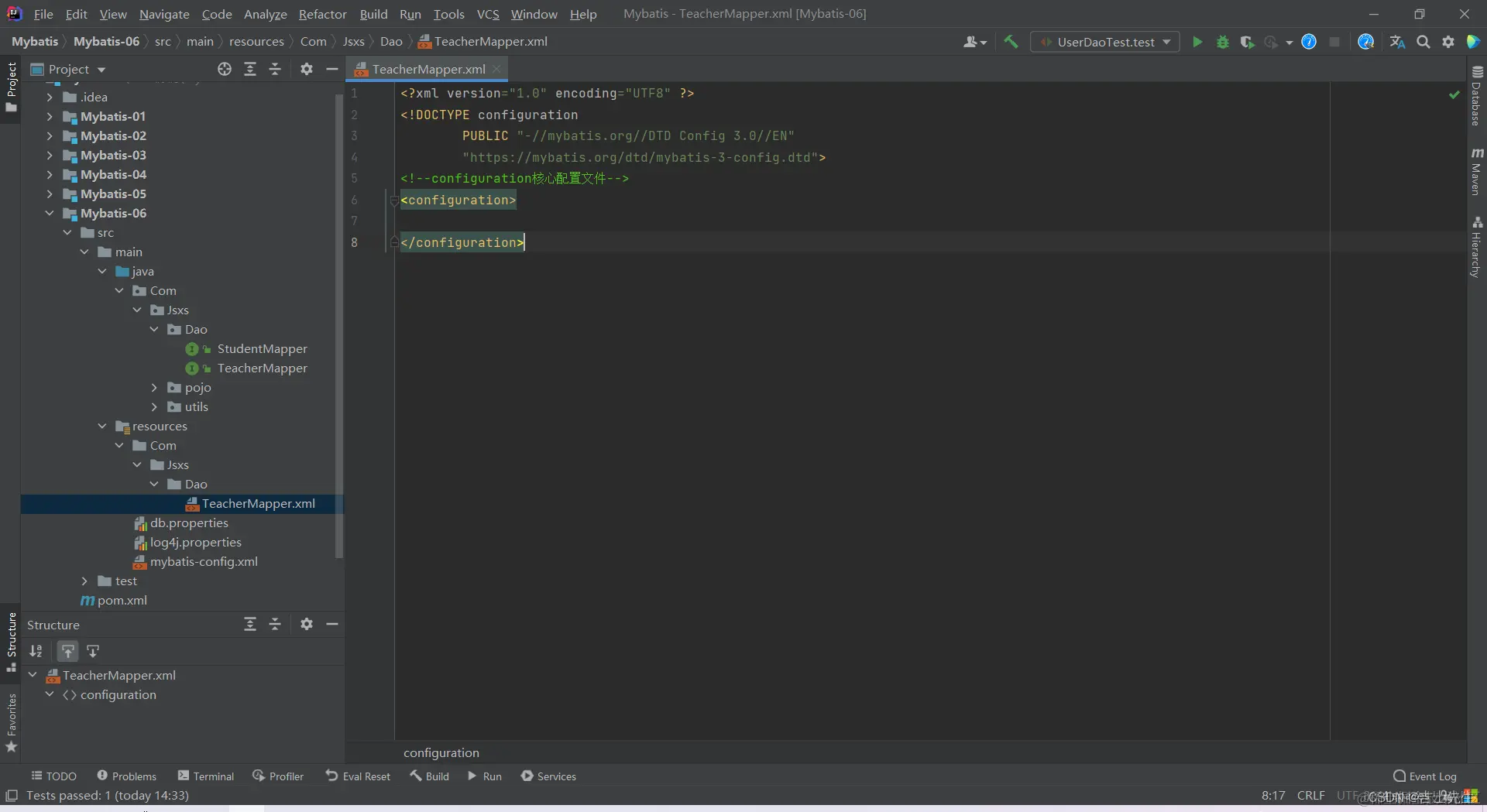Image resolution: width=1487 pixels, height=812 pixels.
Task: Click the configuration breadcrumb below the editor
Action: [x=441, y=752]
